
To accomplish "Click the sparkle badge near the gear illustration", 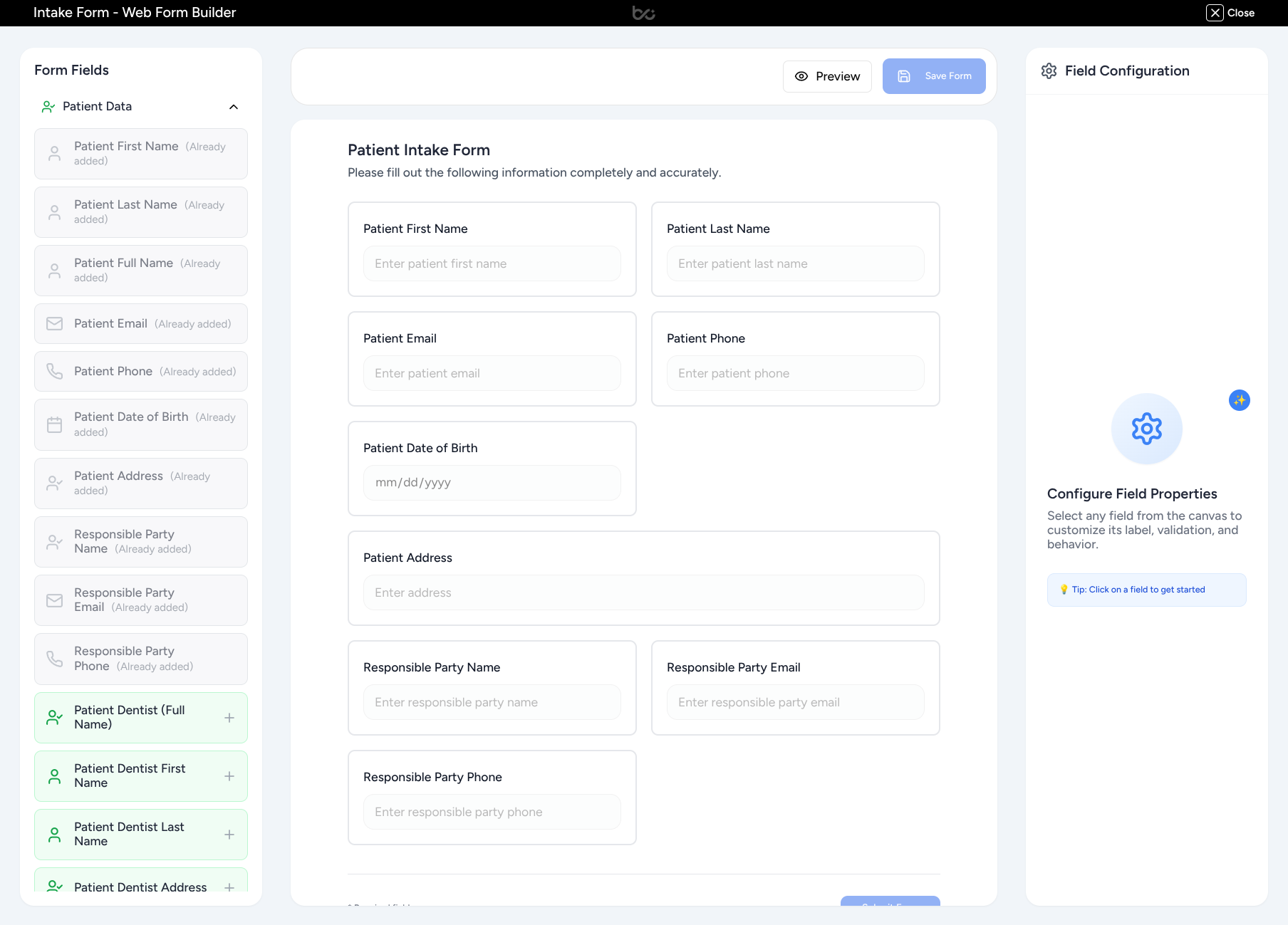I will 1240,400.
